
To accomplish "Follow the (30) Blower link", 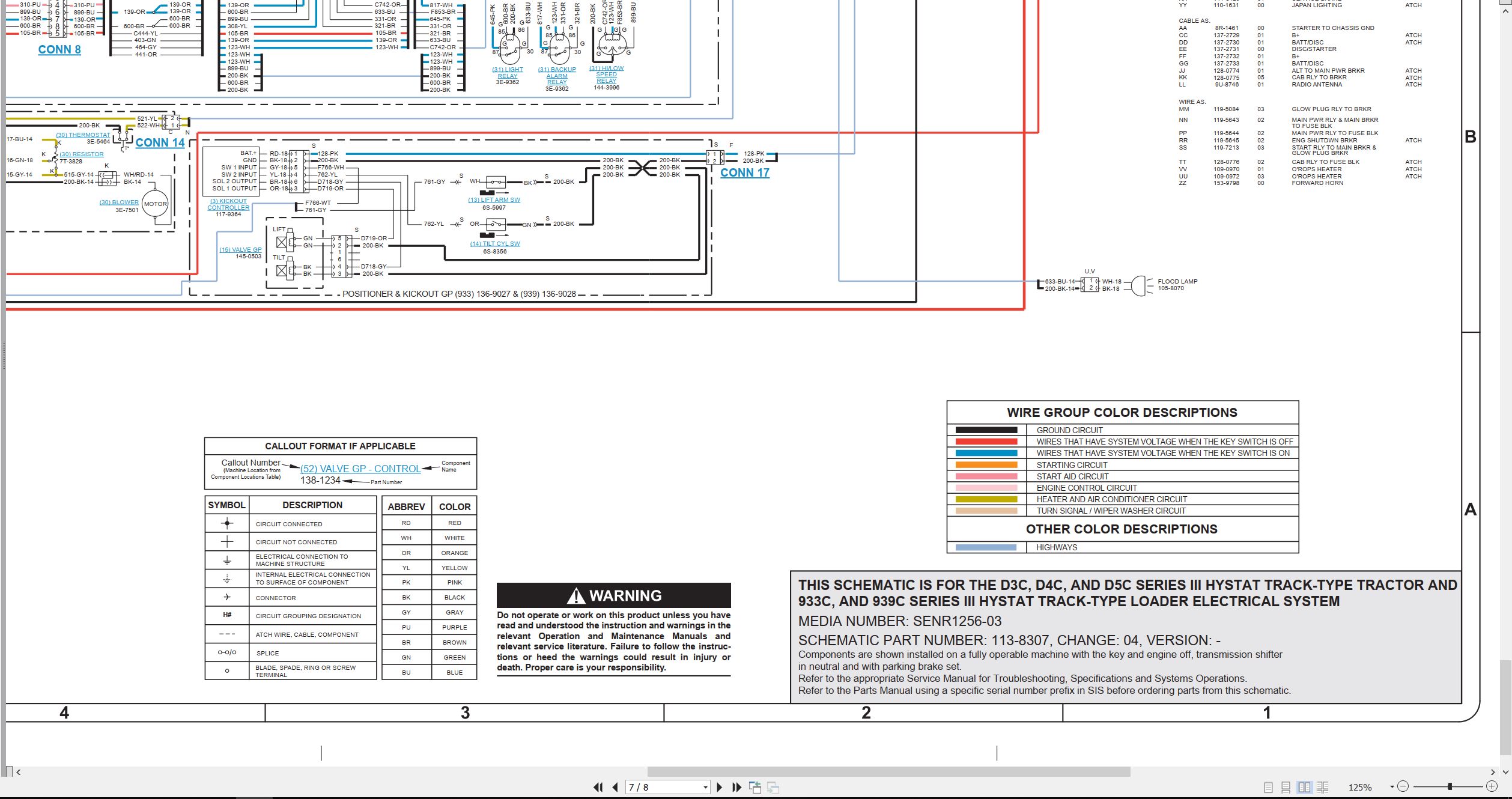I will click(119, 202).
